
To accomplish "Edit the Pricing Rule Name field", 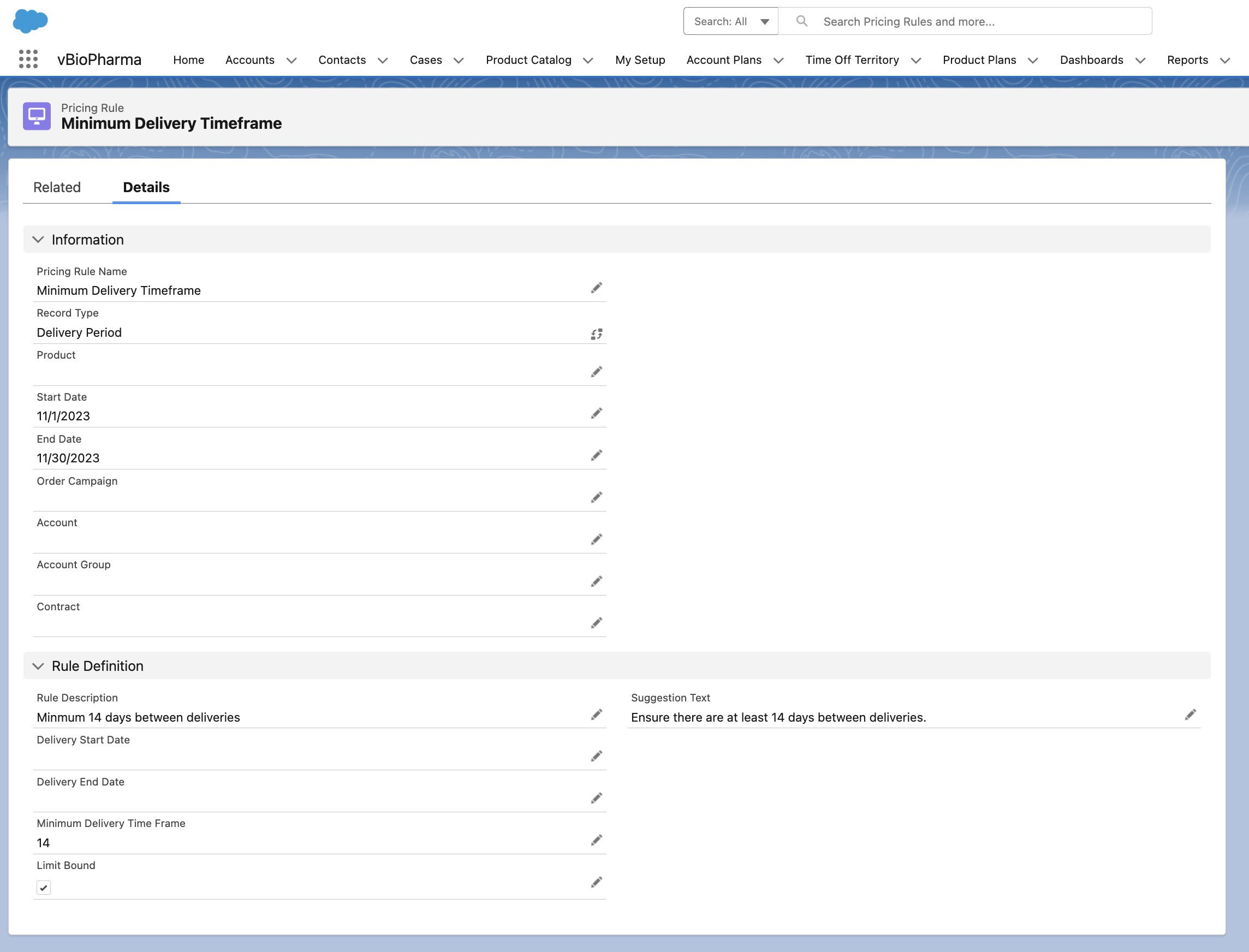I will 596,288.
